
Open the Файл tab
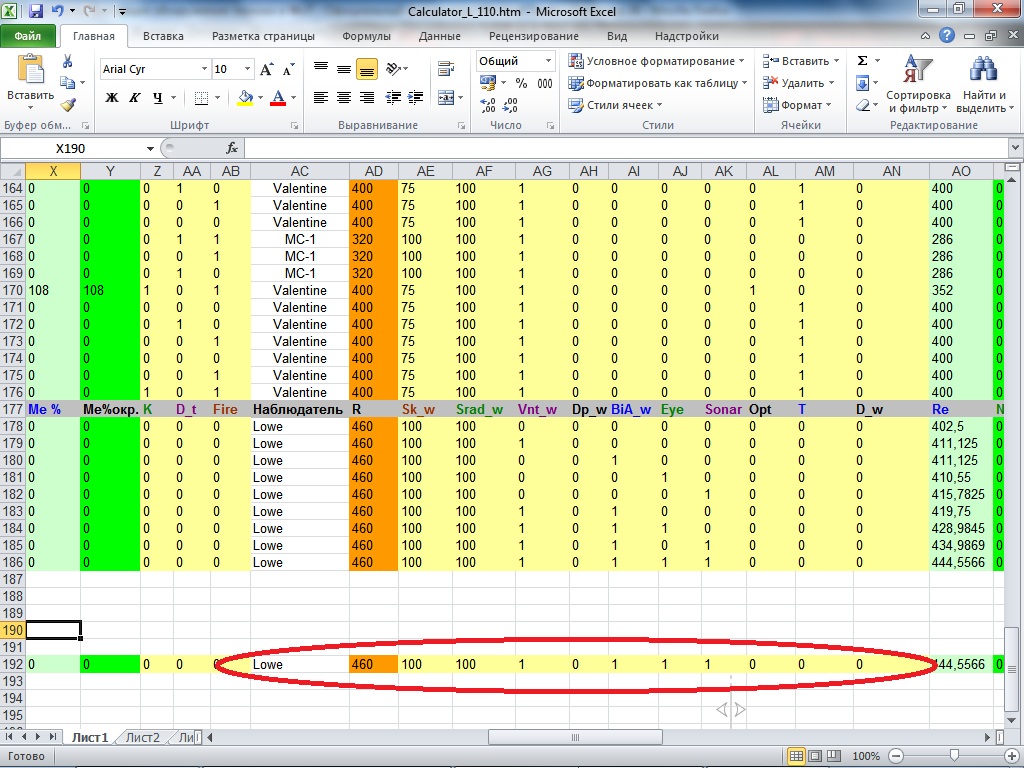[x=28, y=36]
